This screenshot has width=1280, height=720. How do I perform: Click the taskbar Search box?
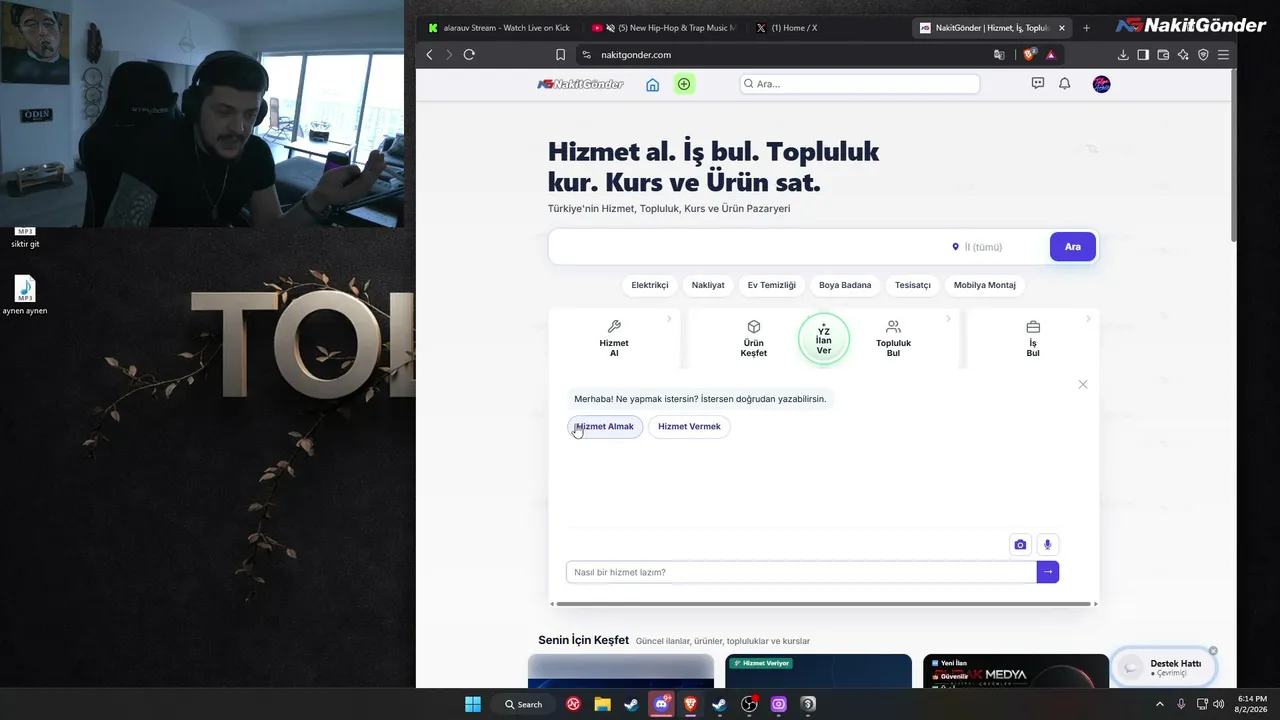pyautogui.click(x=524, y=704)
